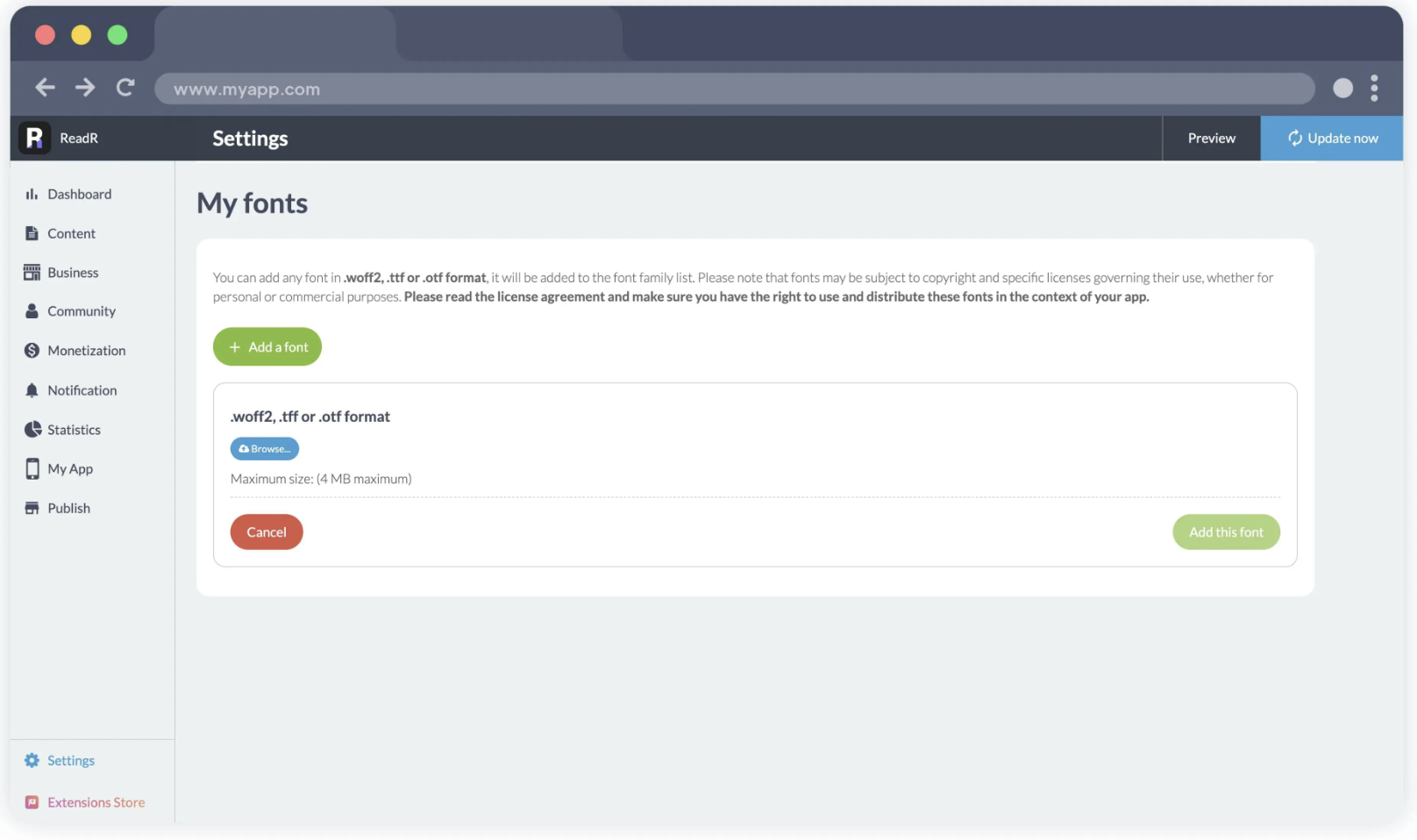Open the browser three-dot menu
This screenshot has width=1417, height=840.
tap(1374, 88)
